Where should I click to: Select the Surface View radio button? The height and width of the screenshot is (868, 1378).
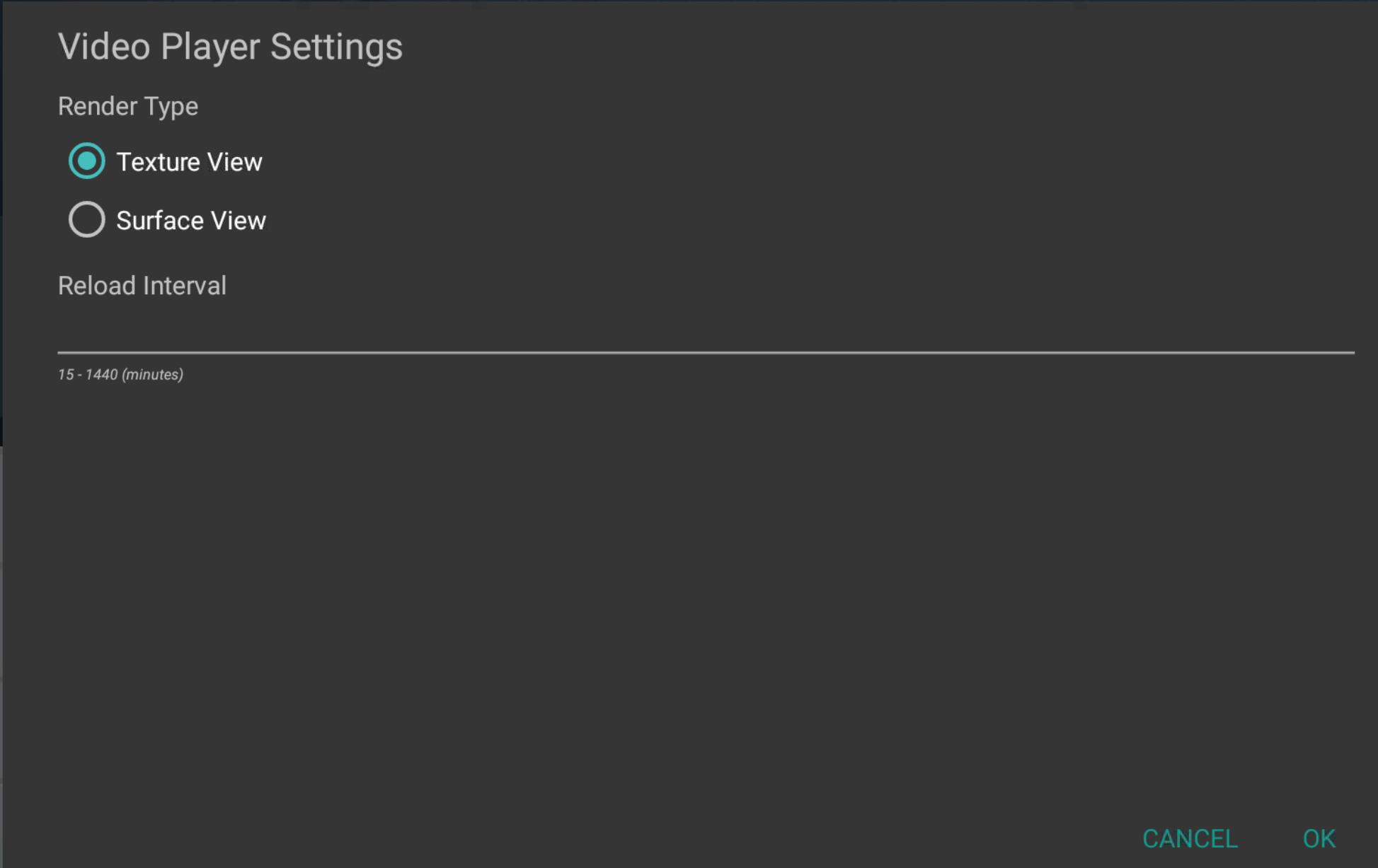point(86,220)
